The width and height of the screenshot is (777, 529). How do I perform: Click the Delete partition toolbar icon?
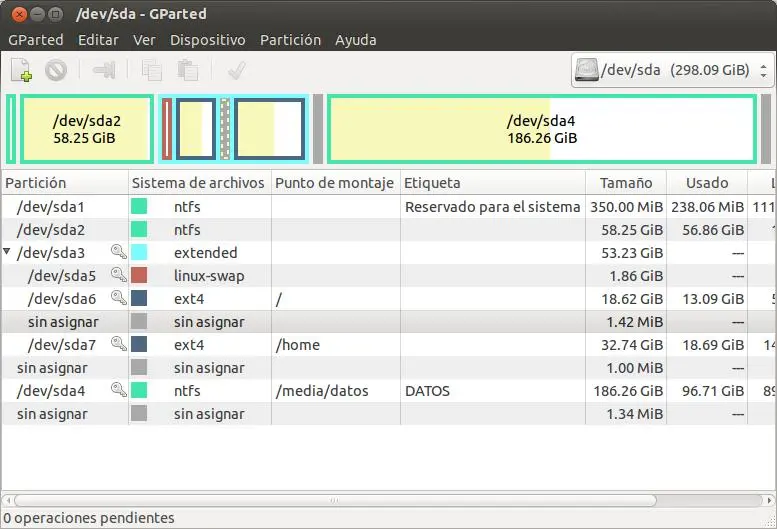tap(56, 70)
